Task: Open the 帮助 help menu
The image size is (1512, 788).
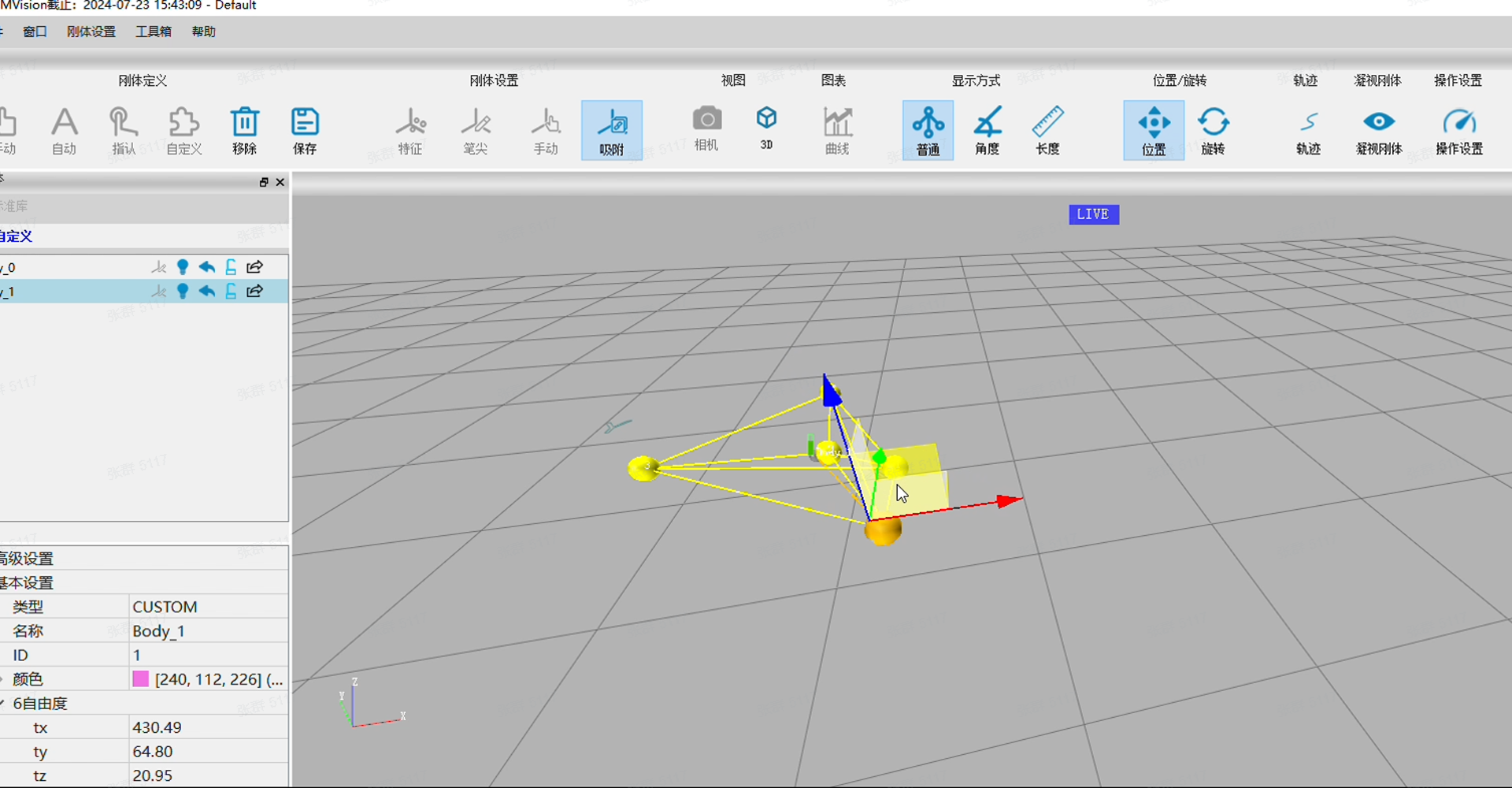Action: point(203,32)
